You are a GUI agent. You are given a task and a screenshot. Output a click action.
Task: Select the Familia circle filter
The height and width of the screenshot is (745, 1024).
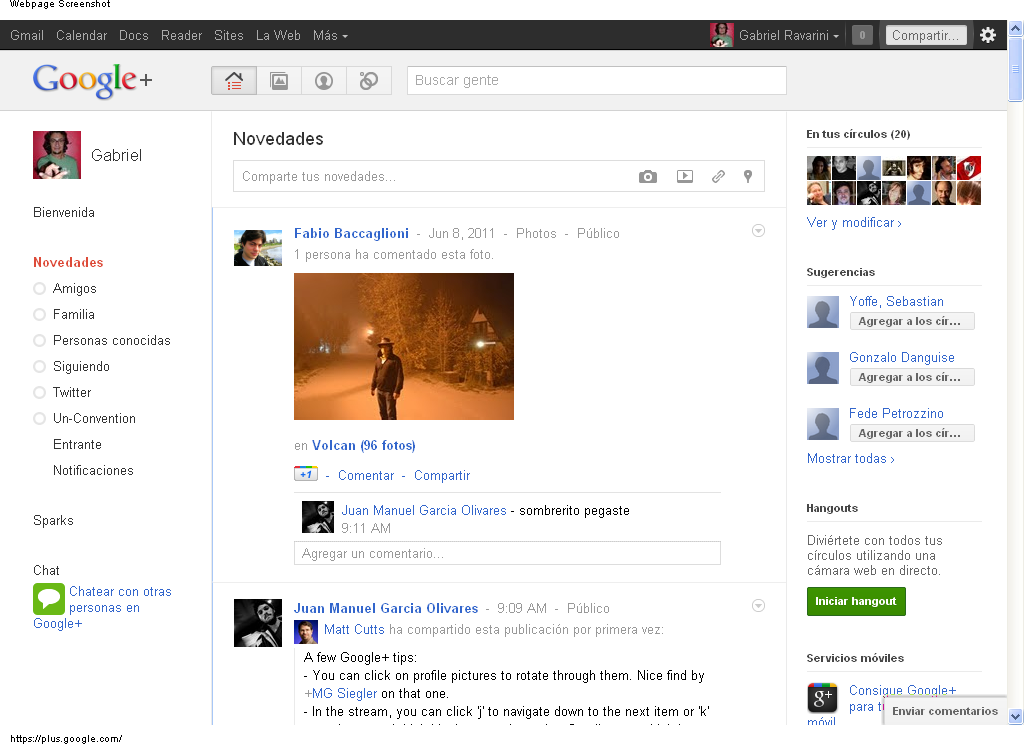point(73,315)
